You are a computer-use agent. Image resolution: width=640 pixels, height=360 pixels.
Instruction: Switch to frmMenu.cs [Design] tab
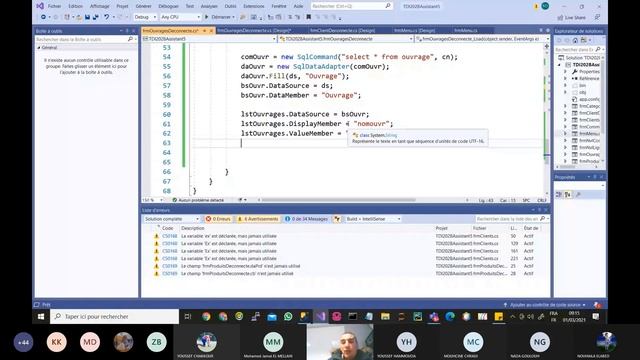(414, 31)
